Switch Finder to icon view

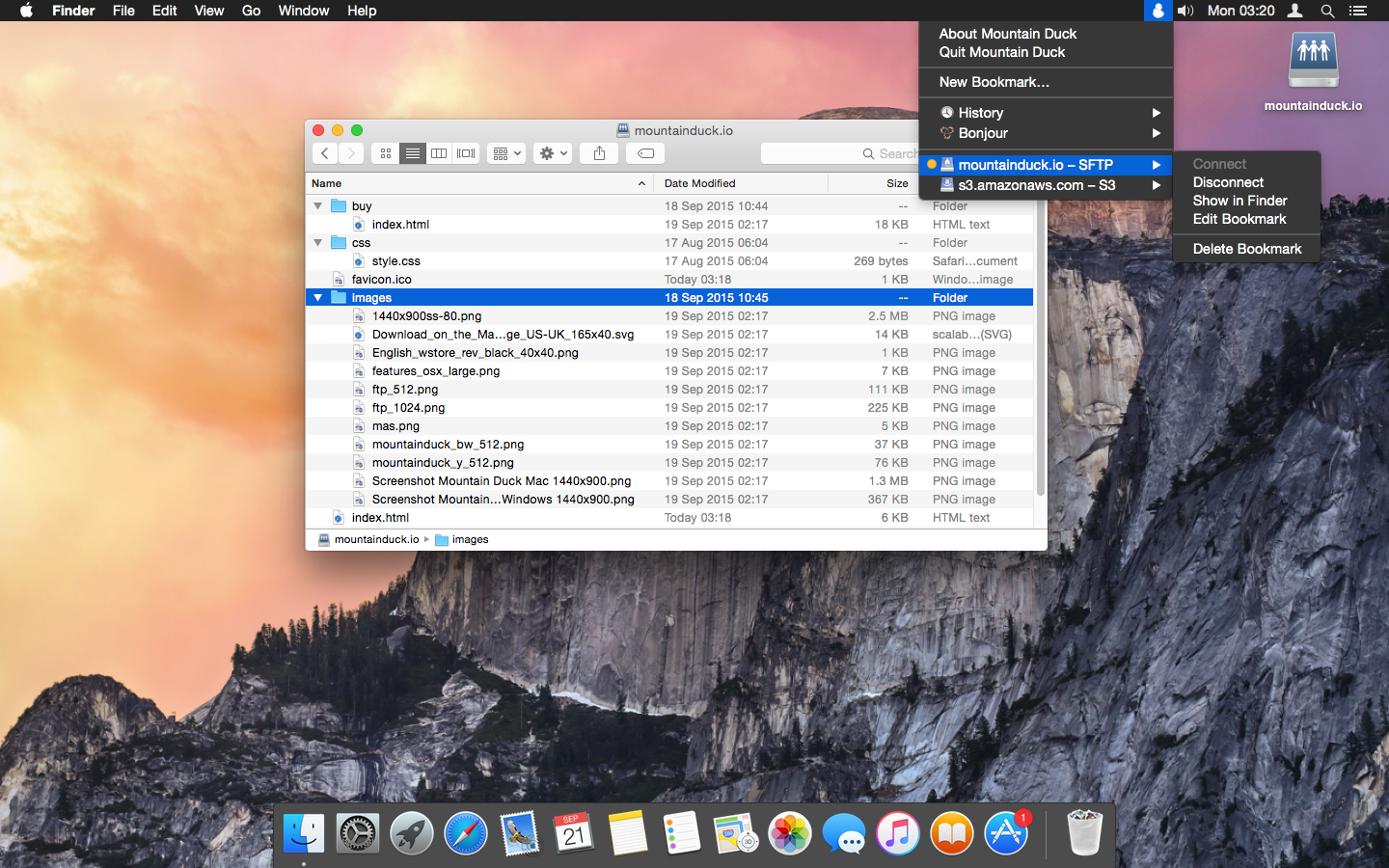click(x=385, y=152)
